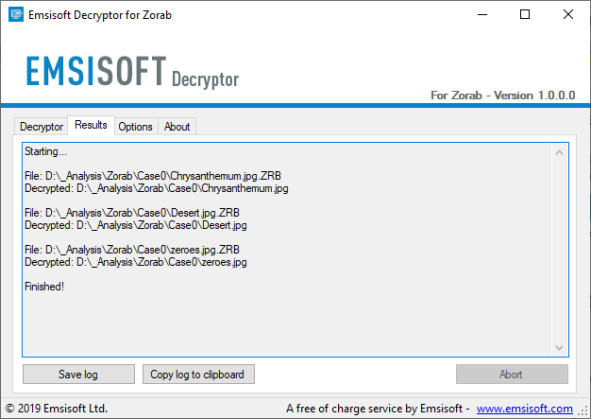Click the window resize grip in the corner
This screenshot has width=591, height=419.
click(x=584, y=412)
